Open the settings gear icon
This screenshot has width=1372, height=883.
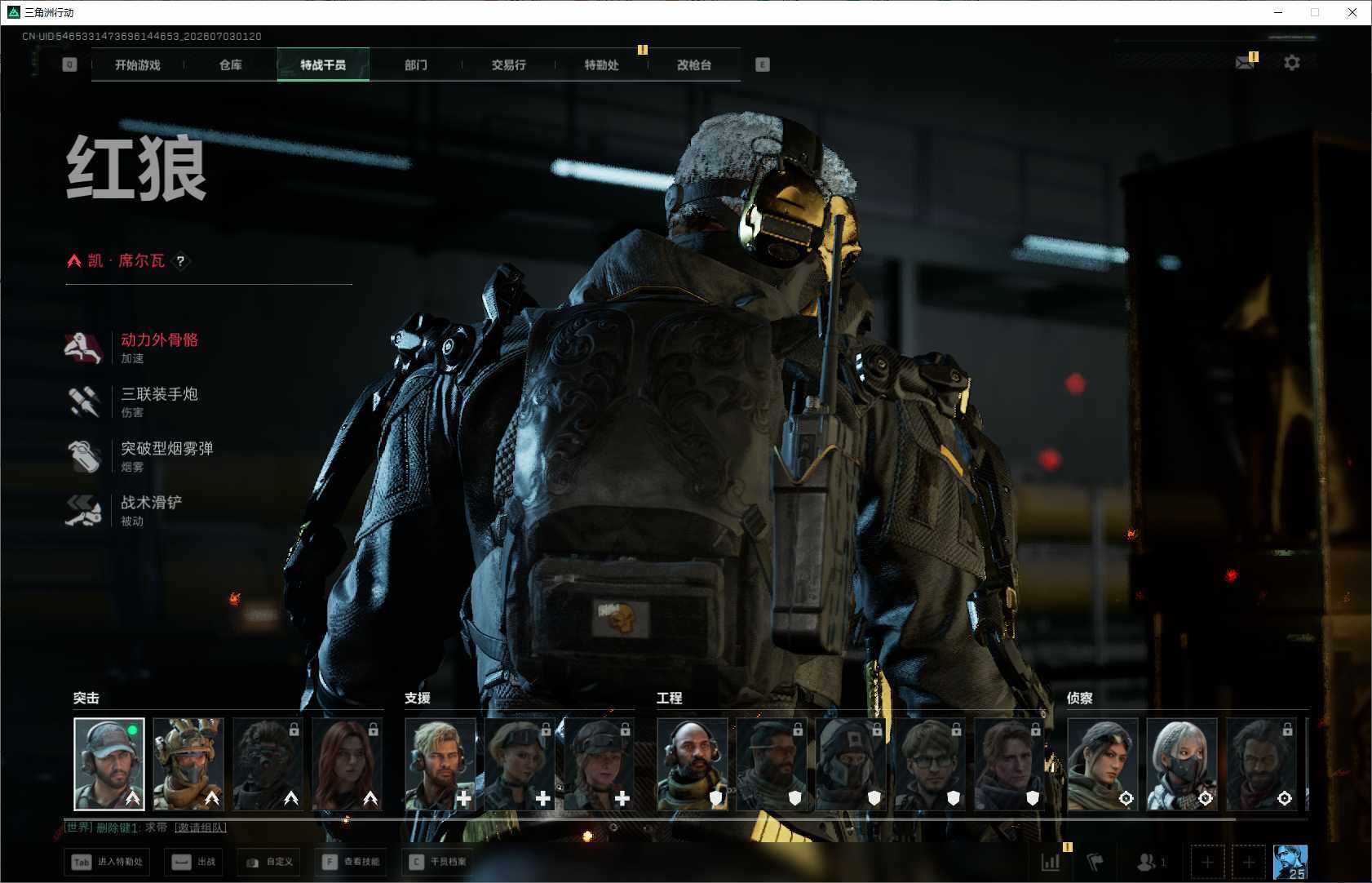pos(1292,63)
